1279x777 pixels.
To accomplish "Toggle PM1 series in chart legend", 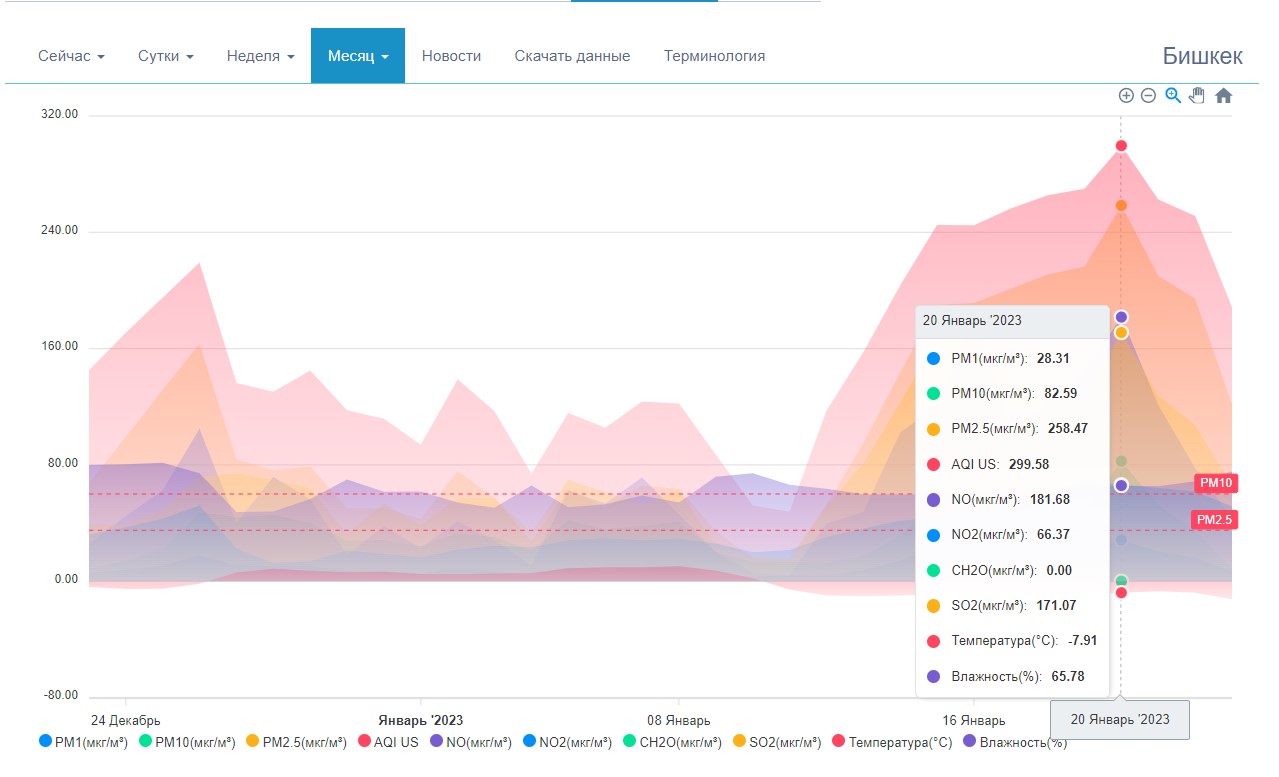I will pos(84,742).
